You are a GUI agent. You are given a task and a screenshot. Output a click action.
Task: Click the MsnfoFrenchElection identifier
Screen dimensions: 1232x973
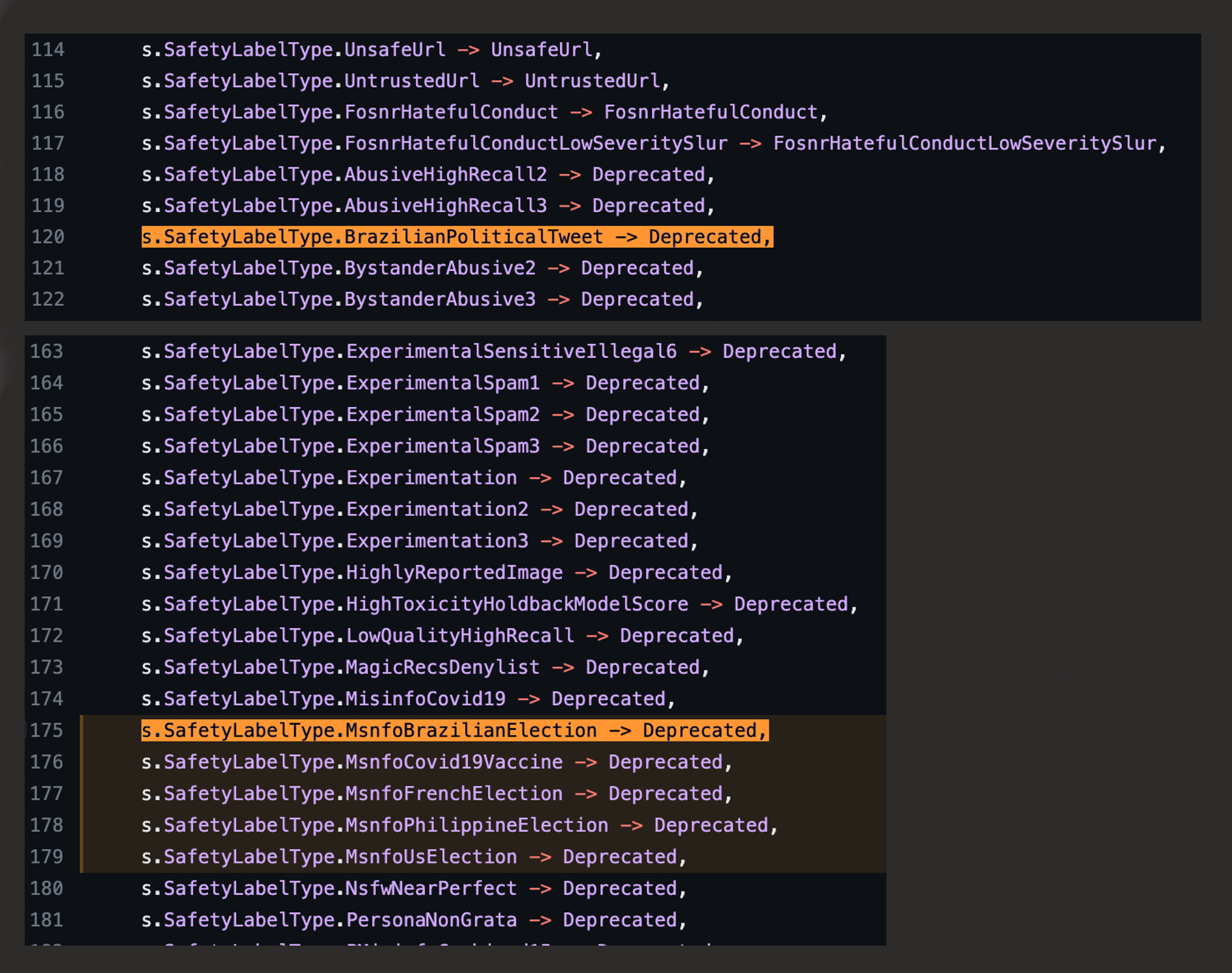tap(454, 793)
